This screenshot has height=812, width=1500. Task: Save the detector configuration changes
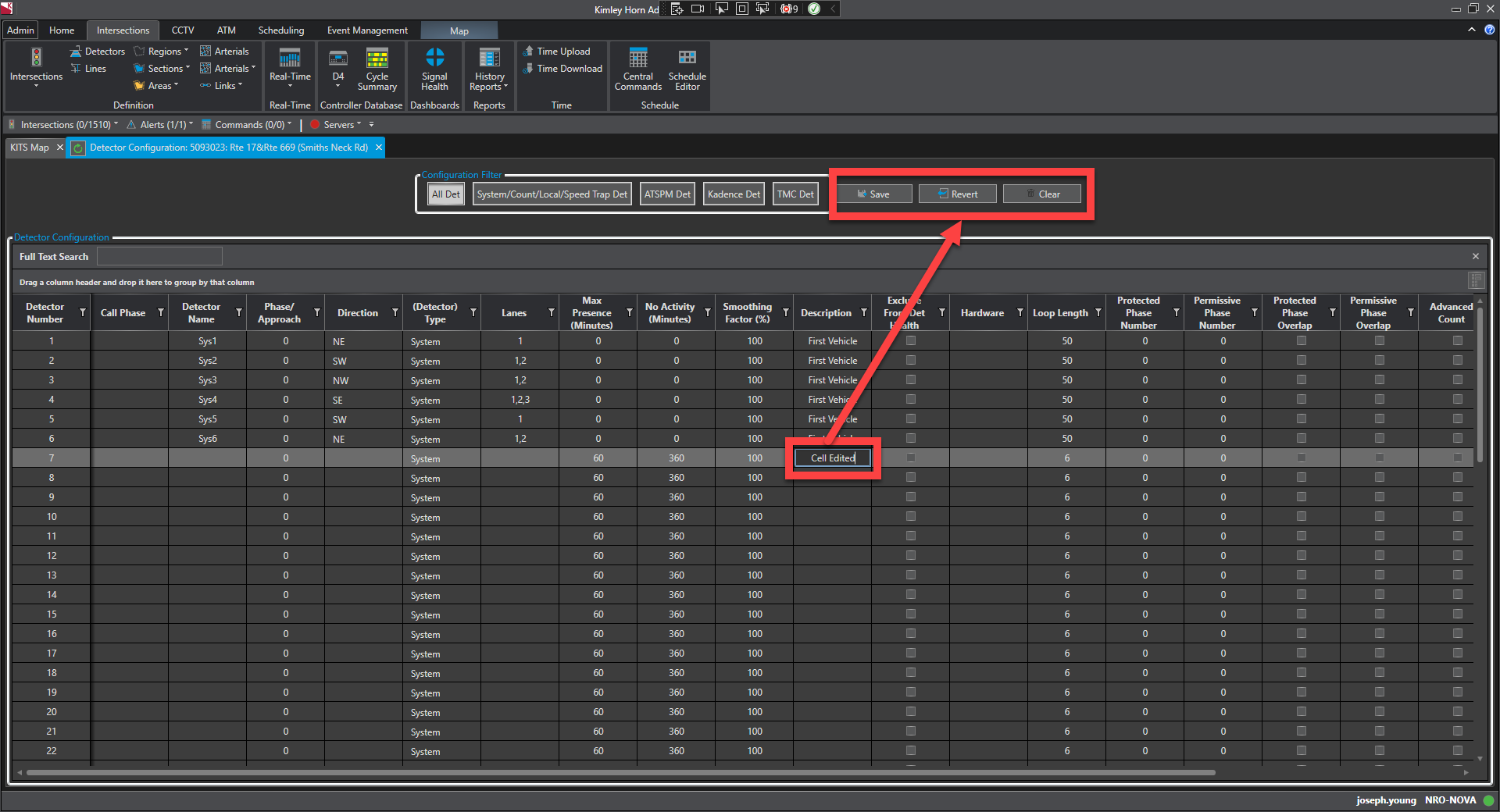(874, 194)
